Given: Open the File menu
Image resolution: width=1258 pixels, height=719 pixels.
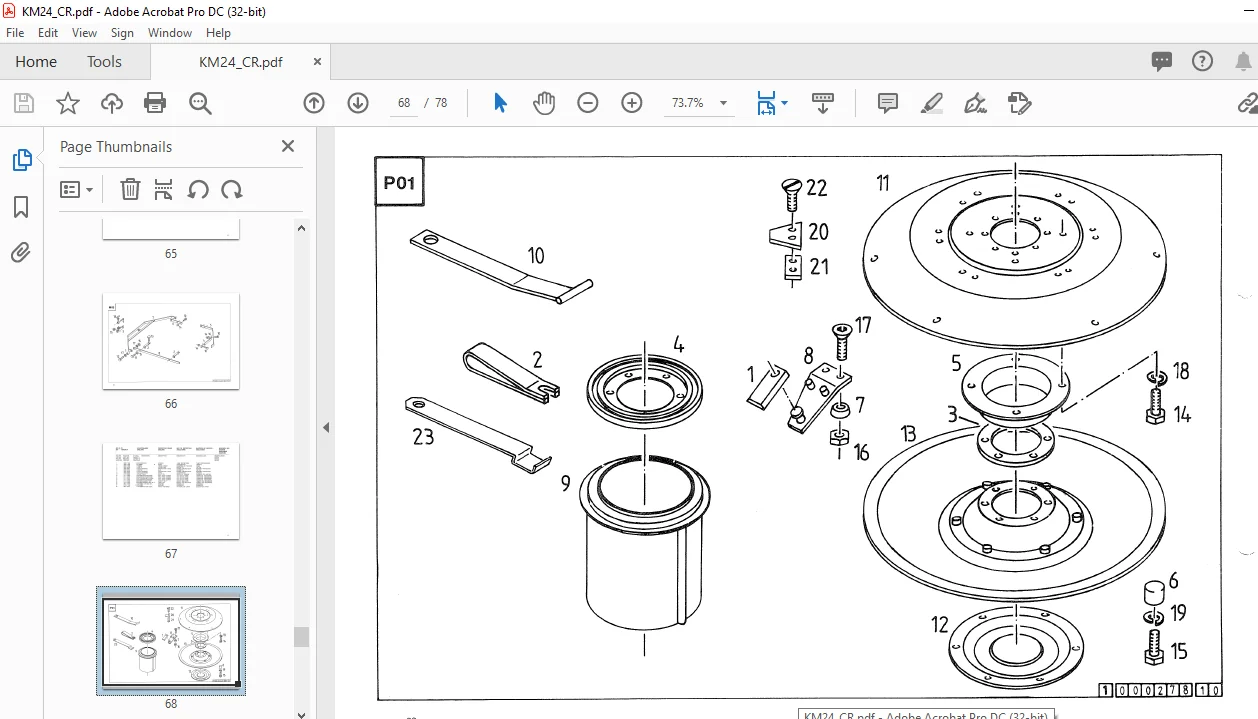Looking at the screenshot, I should click(x=15, y=33).
